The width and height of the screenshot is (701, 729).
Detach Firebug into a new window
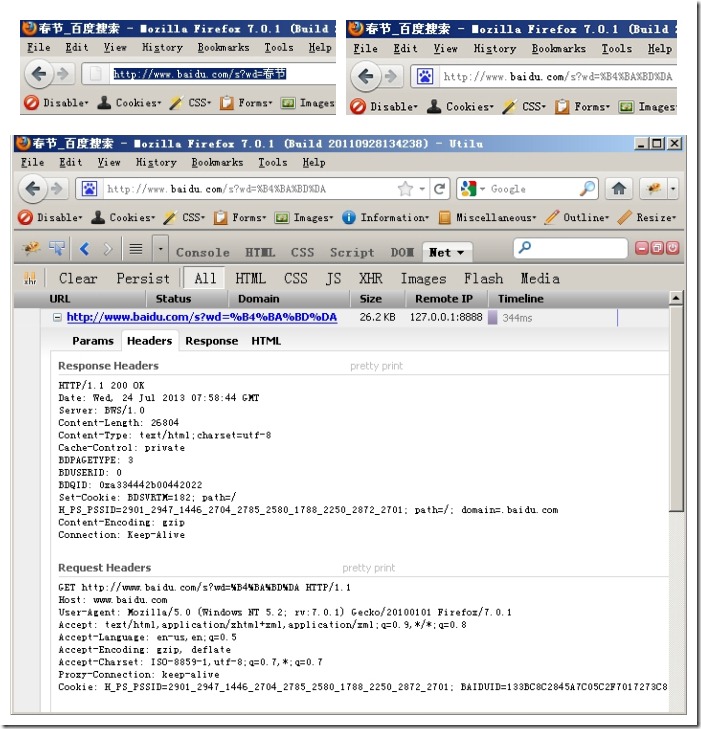click(657, 248)
